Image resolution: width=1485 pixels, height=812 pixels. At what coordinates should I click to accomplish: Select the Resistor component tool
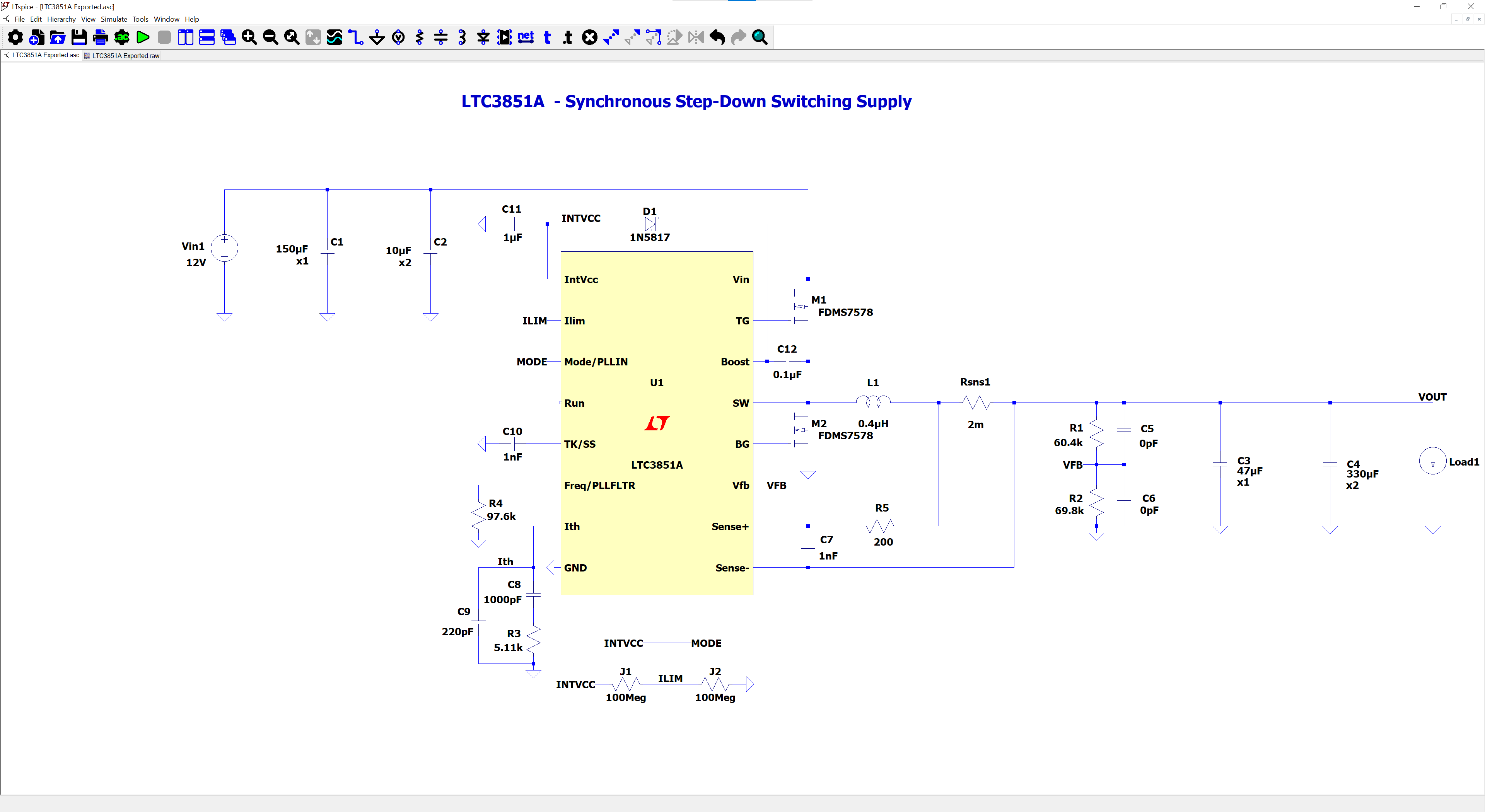point(420,38)
